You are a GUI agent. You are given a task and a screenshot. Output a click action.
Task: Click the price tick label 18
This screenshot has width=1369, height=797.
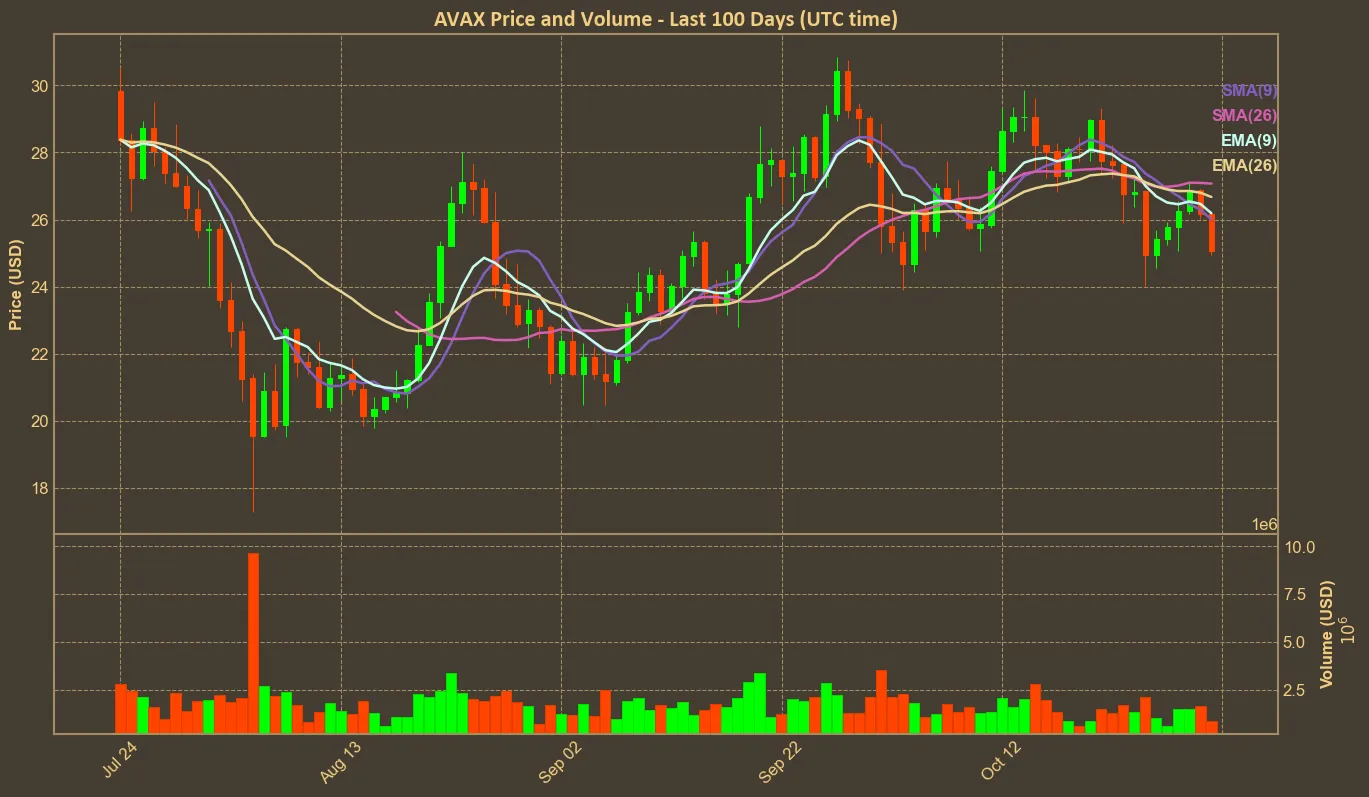40,488
